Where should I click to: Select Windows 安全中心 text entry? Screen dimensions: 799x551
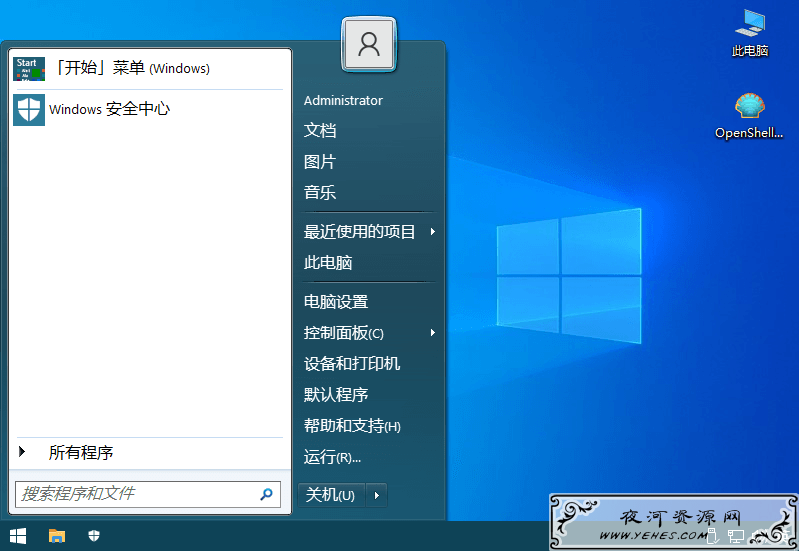(x=110, y=109)
